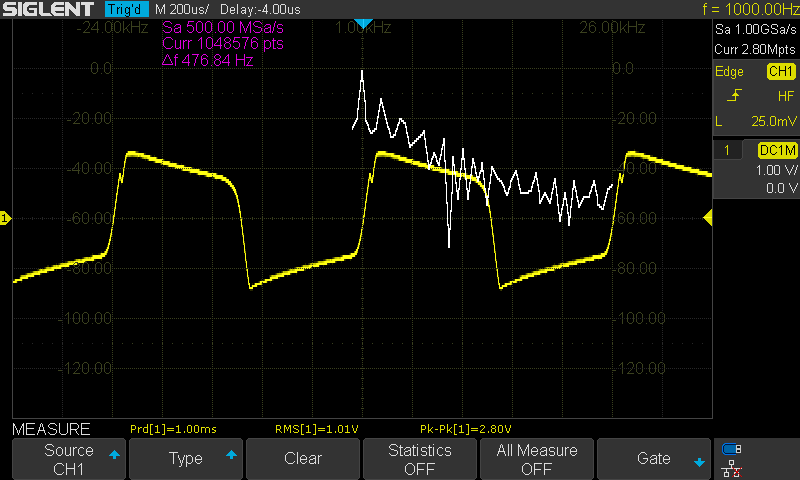
Task: Click the Trig'd status indicator
Action: pyautogui.click(x=128, y=9)
